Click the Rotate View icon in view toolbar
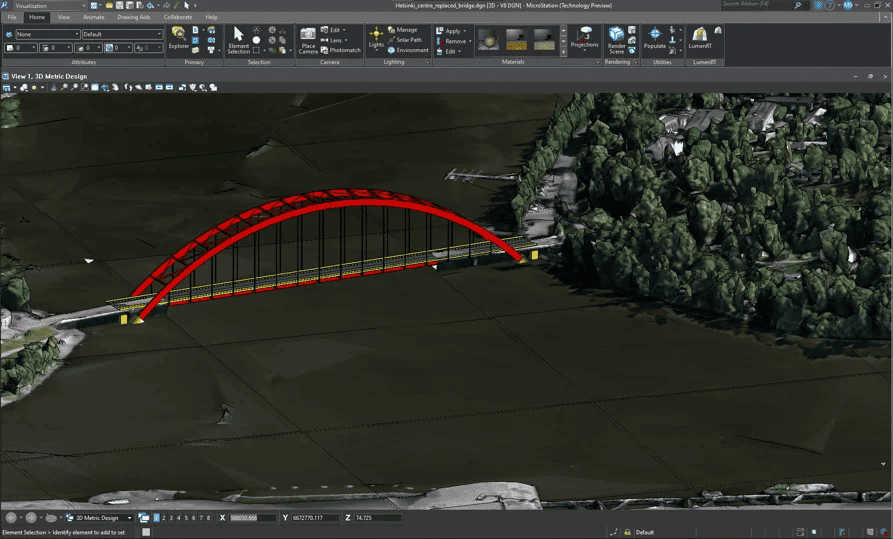893x539 pixels. pos(105,88)
